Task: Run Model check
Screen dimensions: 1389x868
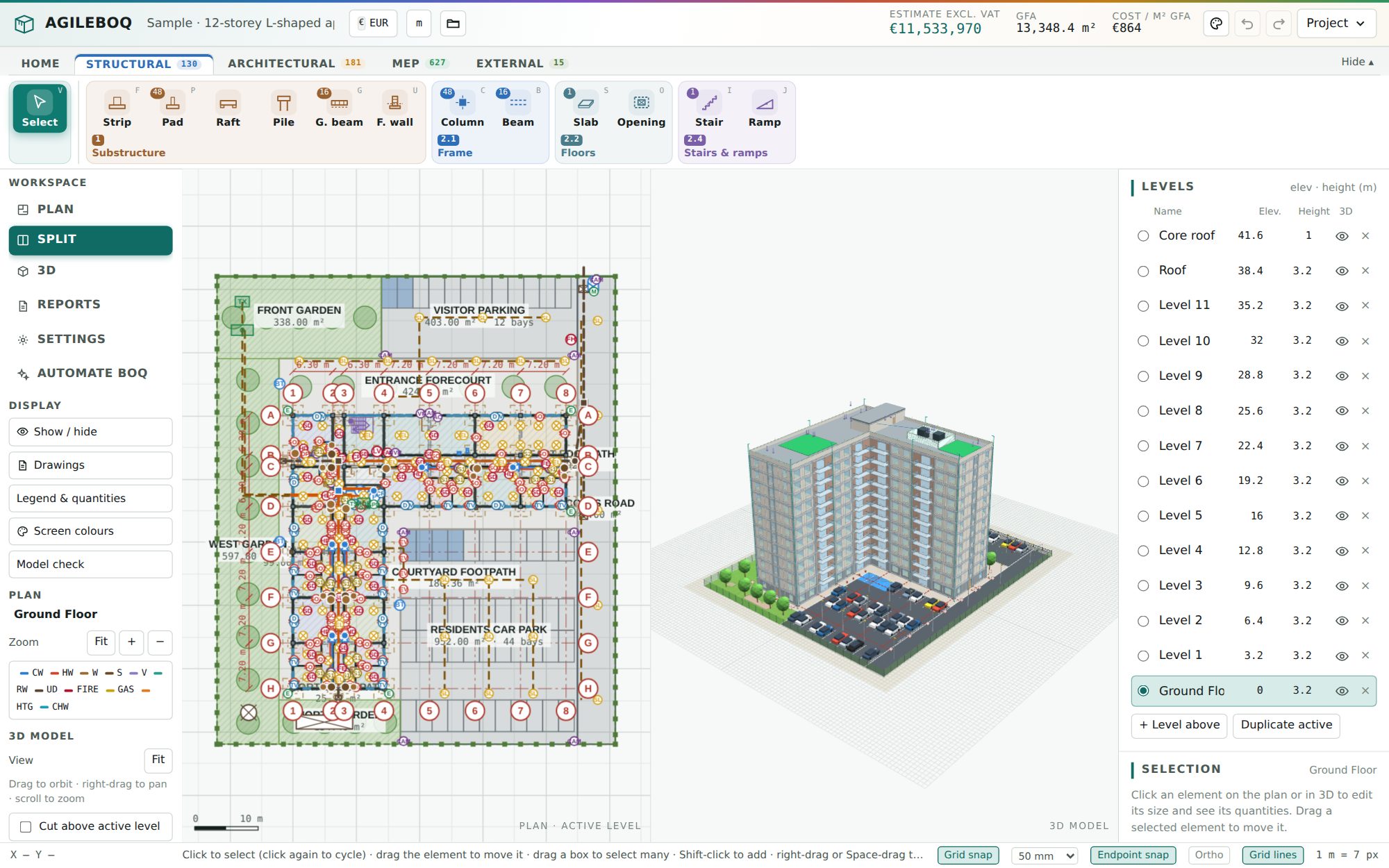Action: tap(90, 565)
